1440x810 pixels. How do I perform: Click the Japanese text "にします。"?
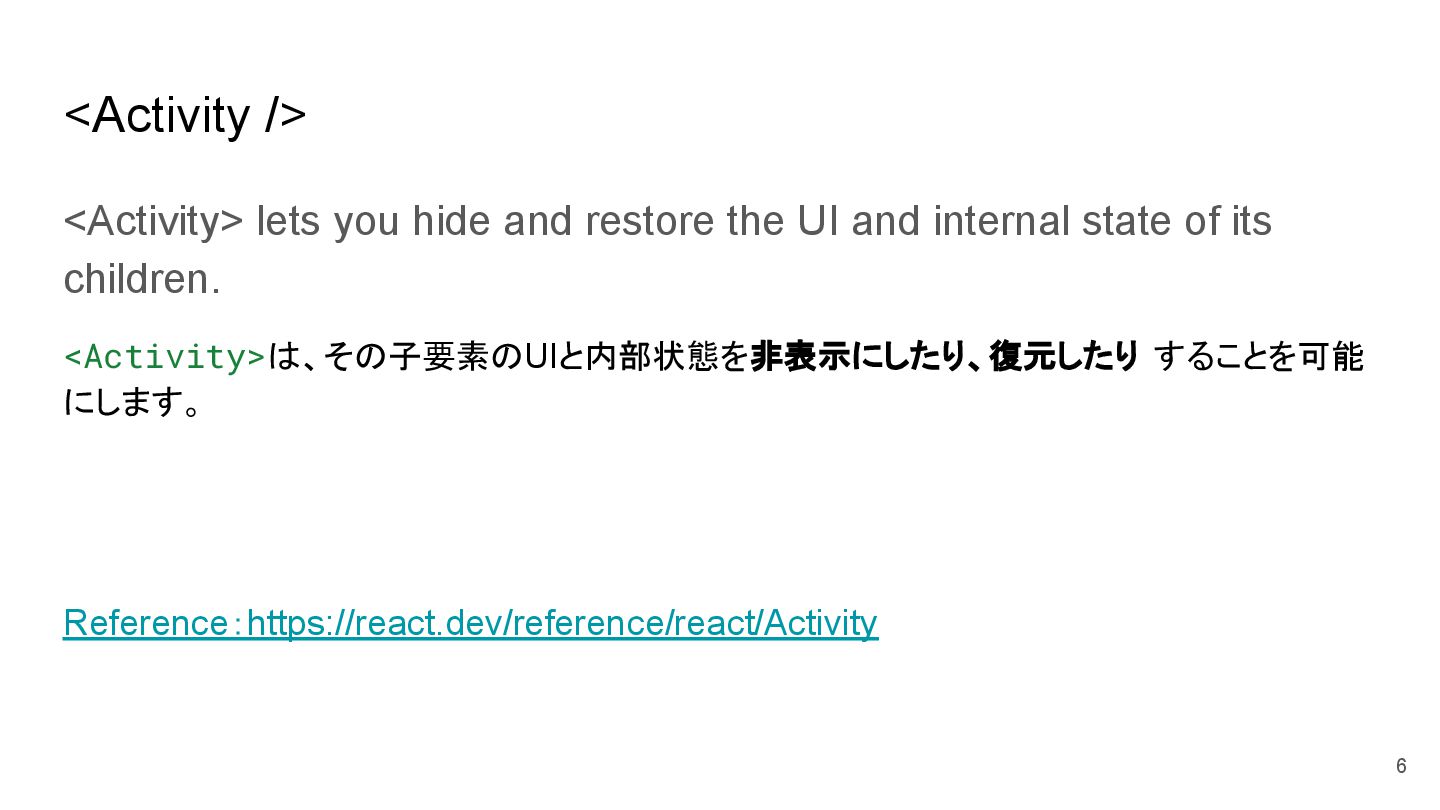point(132,402)
